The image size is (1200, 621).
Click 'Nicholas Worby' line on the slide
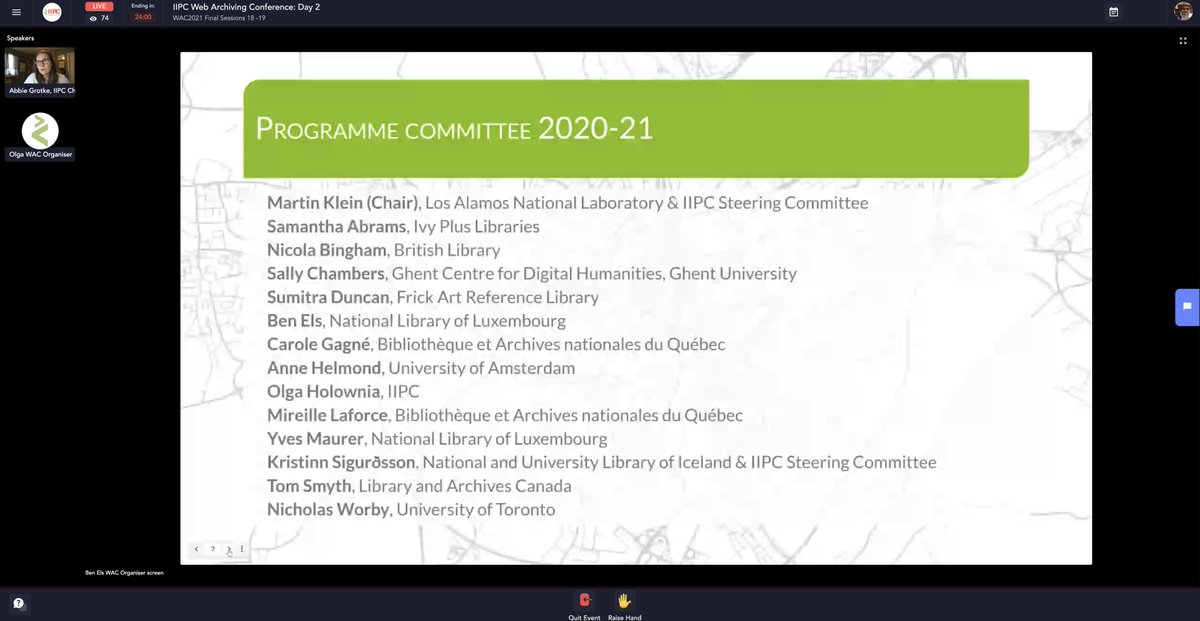(x=411, y=510)
